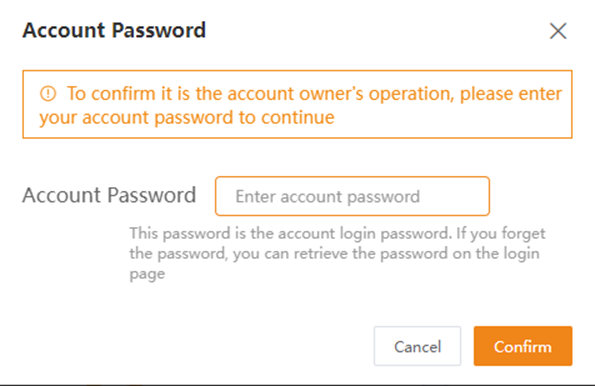Select the Account Password dialog title
595x386 pixels.
tap(114, 30)
